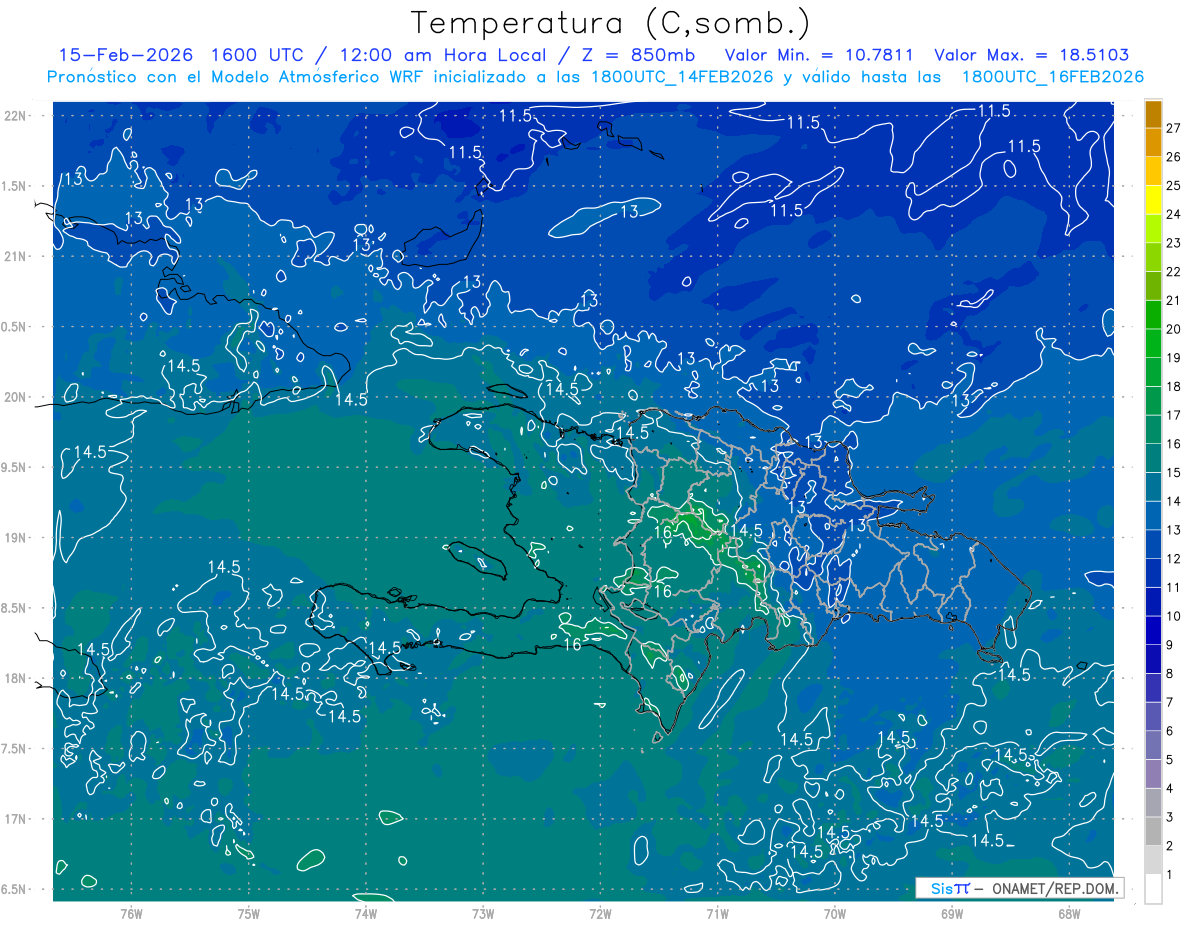The height and width of the screenshot is (927, 1200).
Task: Click the "68W" longitude axis label
Action: tap(1069, 914)
